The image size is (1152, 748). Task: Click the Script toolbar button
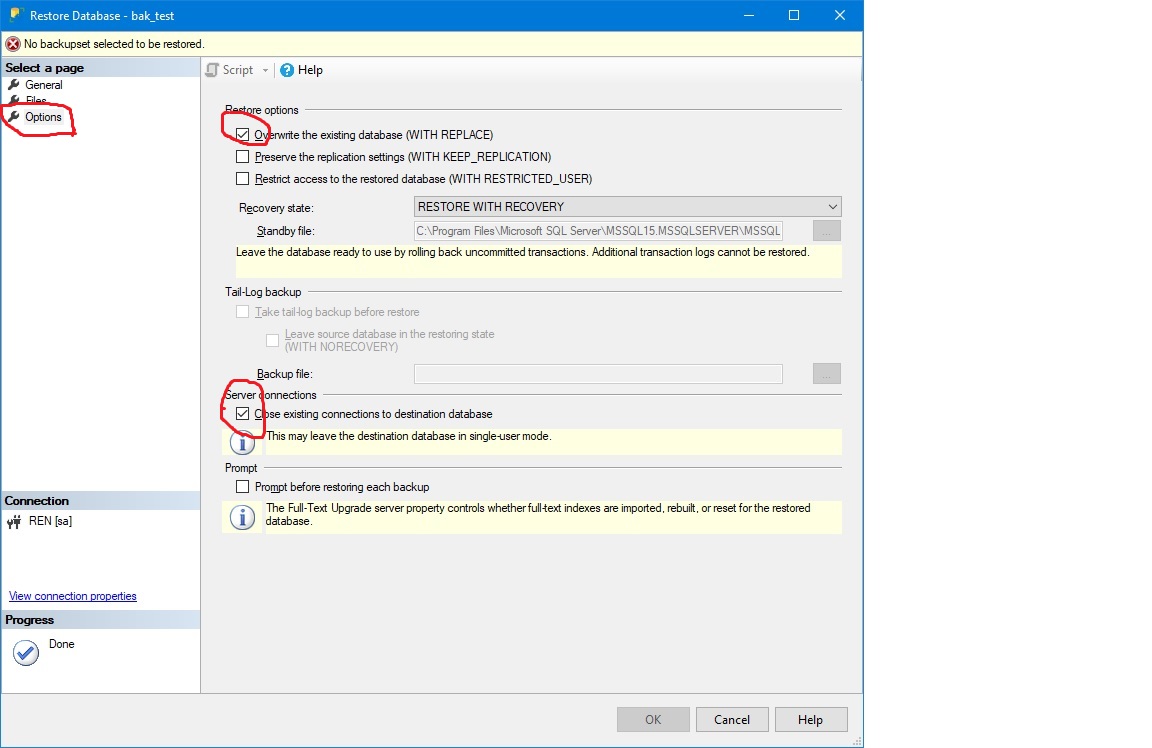pos(230,70)
